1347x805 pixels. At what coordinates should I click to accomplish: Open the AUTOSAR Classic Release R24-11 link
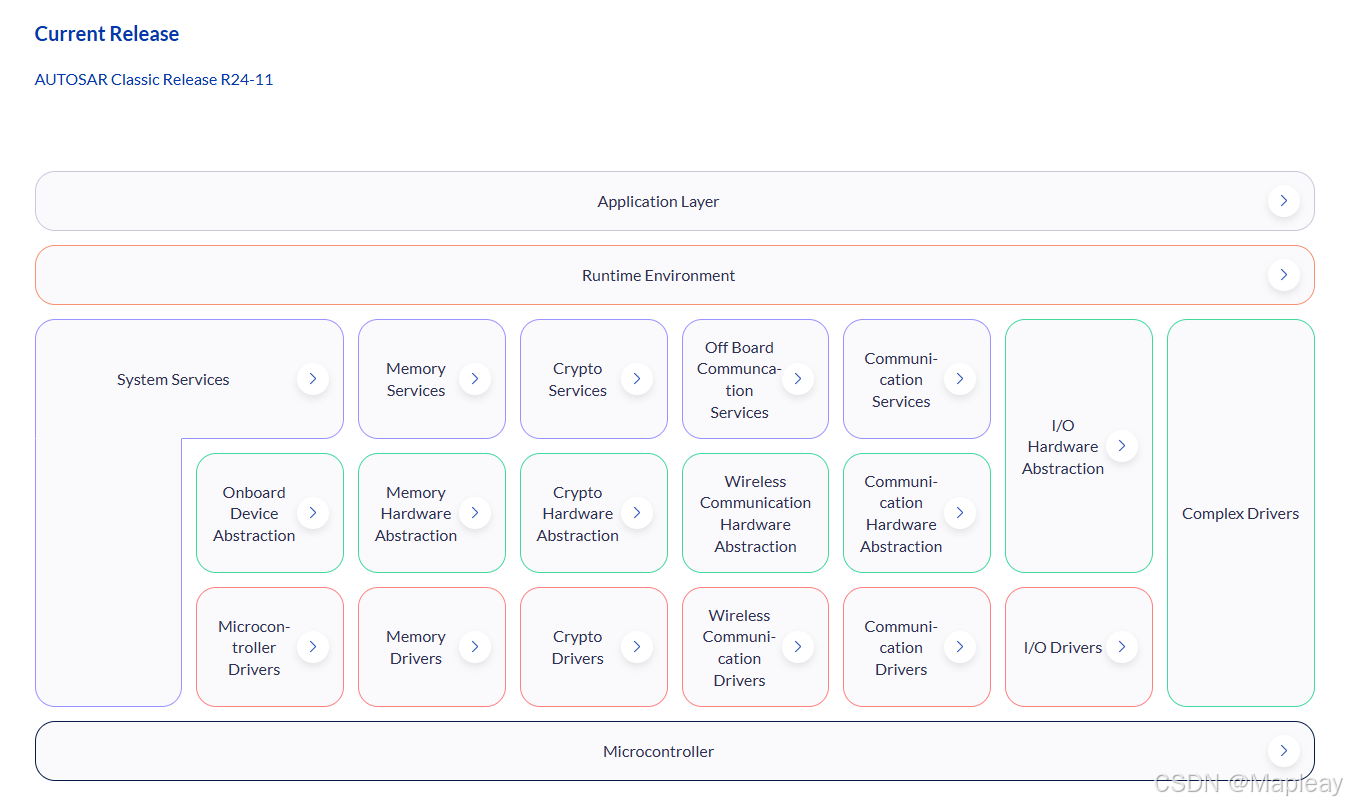pos(154,79)
